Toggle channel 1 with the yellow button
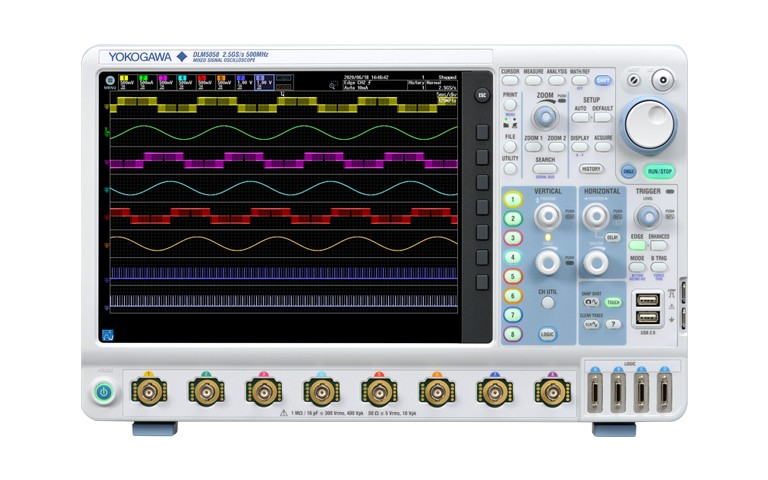This screenshot has width=768, height=480. [x=513, y=199]
